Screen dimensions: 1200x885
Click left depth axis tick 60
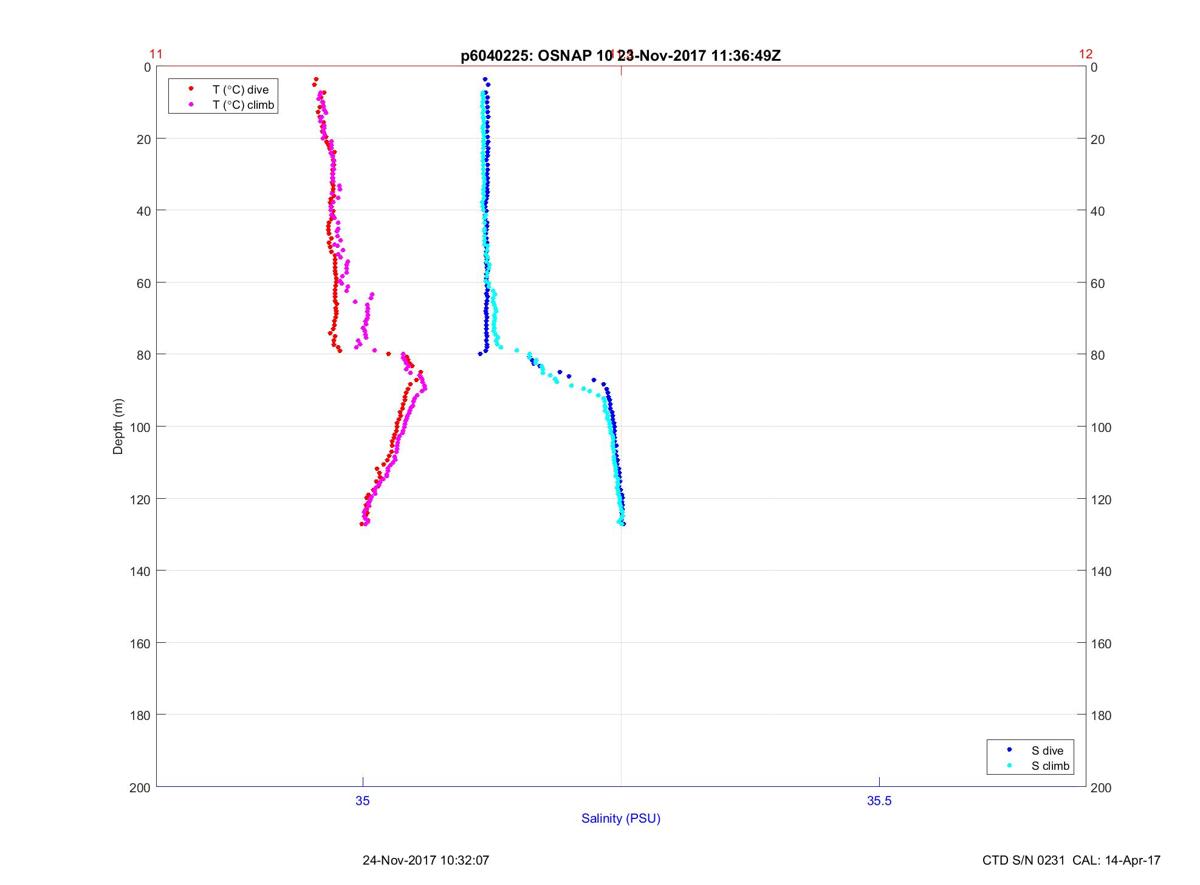[x=144, y=283]
